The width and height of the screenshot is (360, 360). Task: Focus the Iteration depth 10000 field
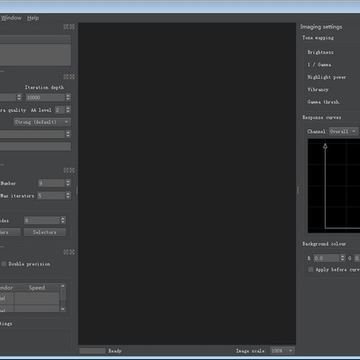46,97
